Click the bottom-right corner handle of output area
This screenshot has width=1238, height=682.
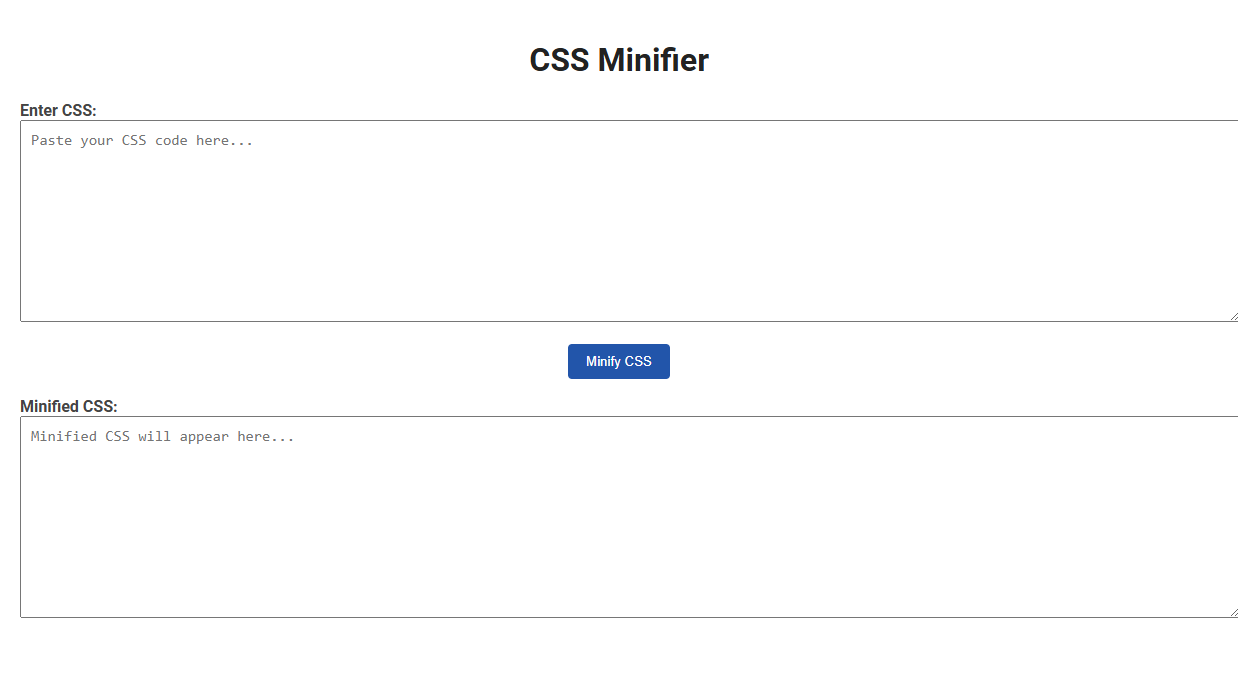pyautogui.click(x=1232, y=612)
